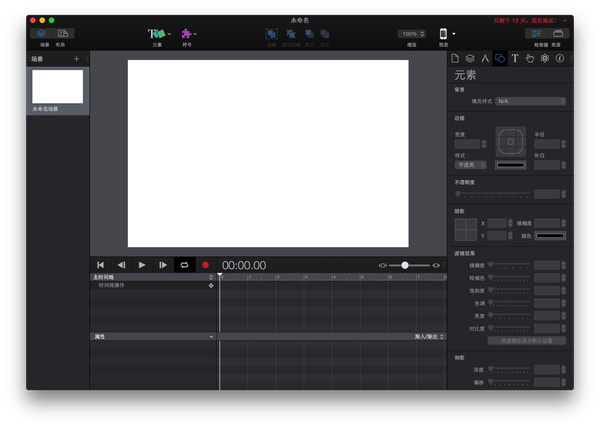Viewport: 600px width, 427px height.
Task: Select the untitled scene thumbnail
Action: (x=57, y=87)
